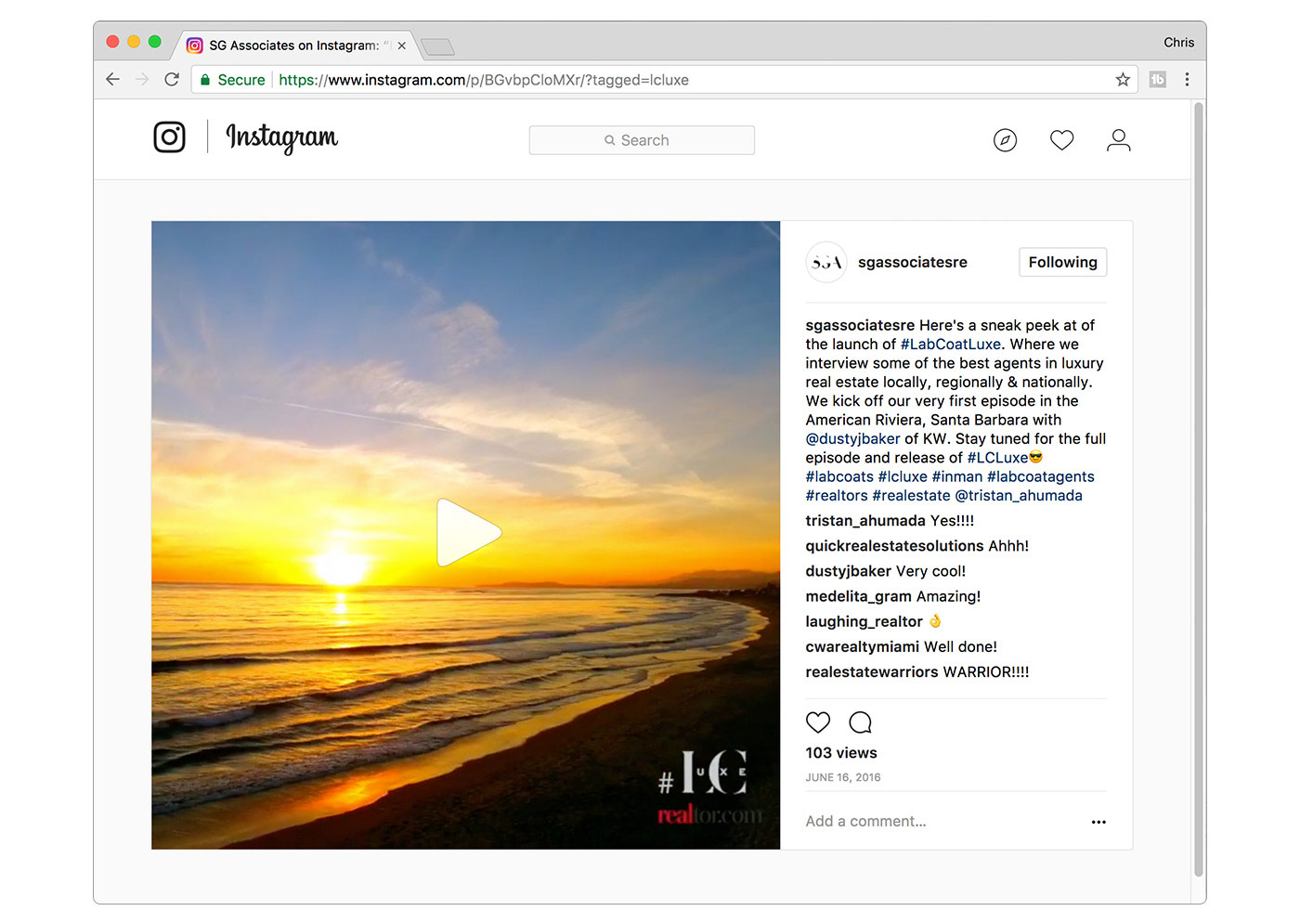Close the SG Associates browser tab
This screenshot has height=924, width=1300.
(402, 46)
